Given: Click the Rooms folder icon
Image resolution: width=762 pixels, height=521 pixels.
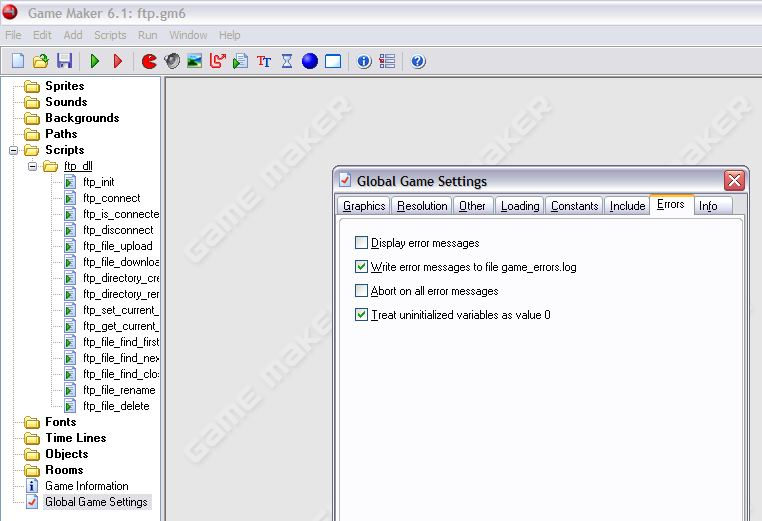Looking at the screenshot, I should point(32,470).
